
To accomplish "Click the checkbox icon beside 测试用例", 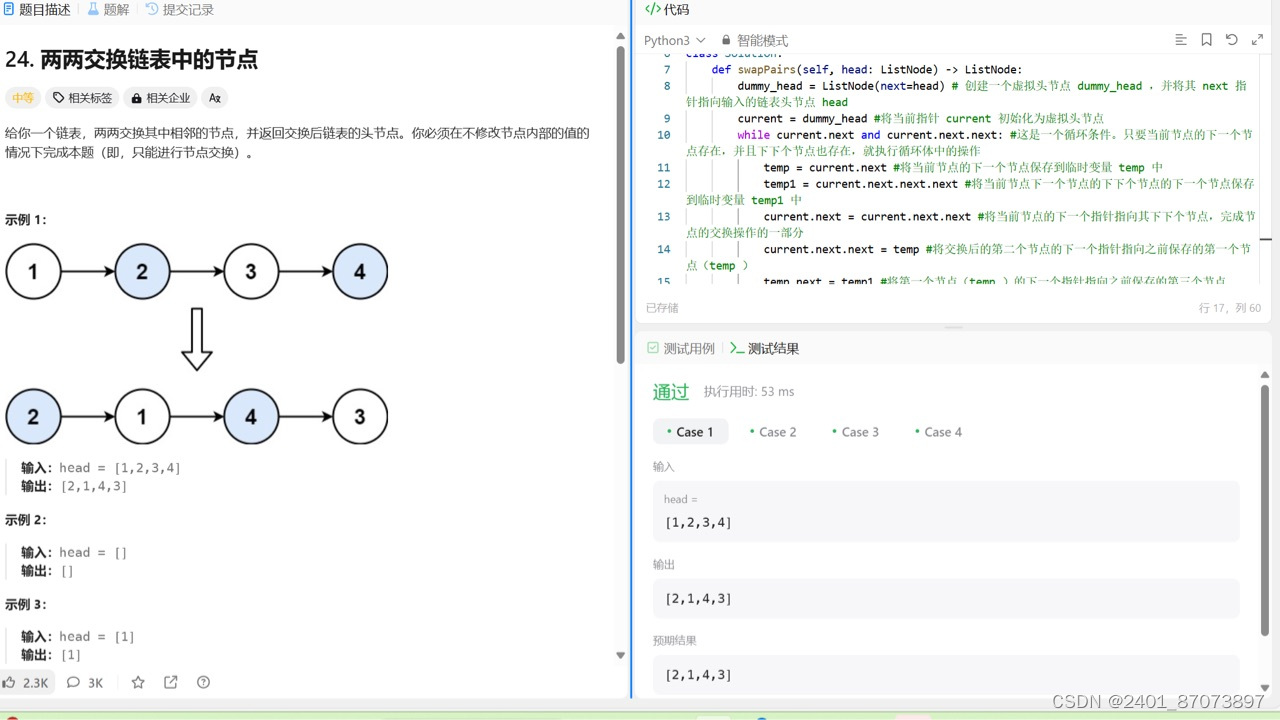I will [653, 348].
